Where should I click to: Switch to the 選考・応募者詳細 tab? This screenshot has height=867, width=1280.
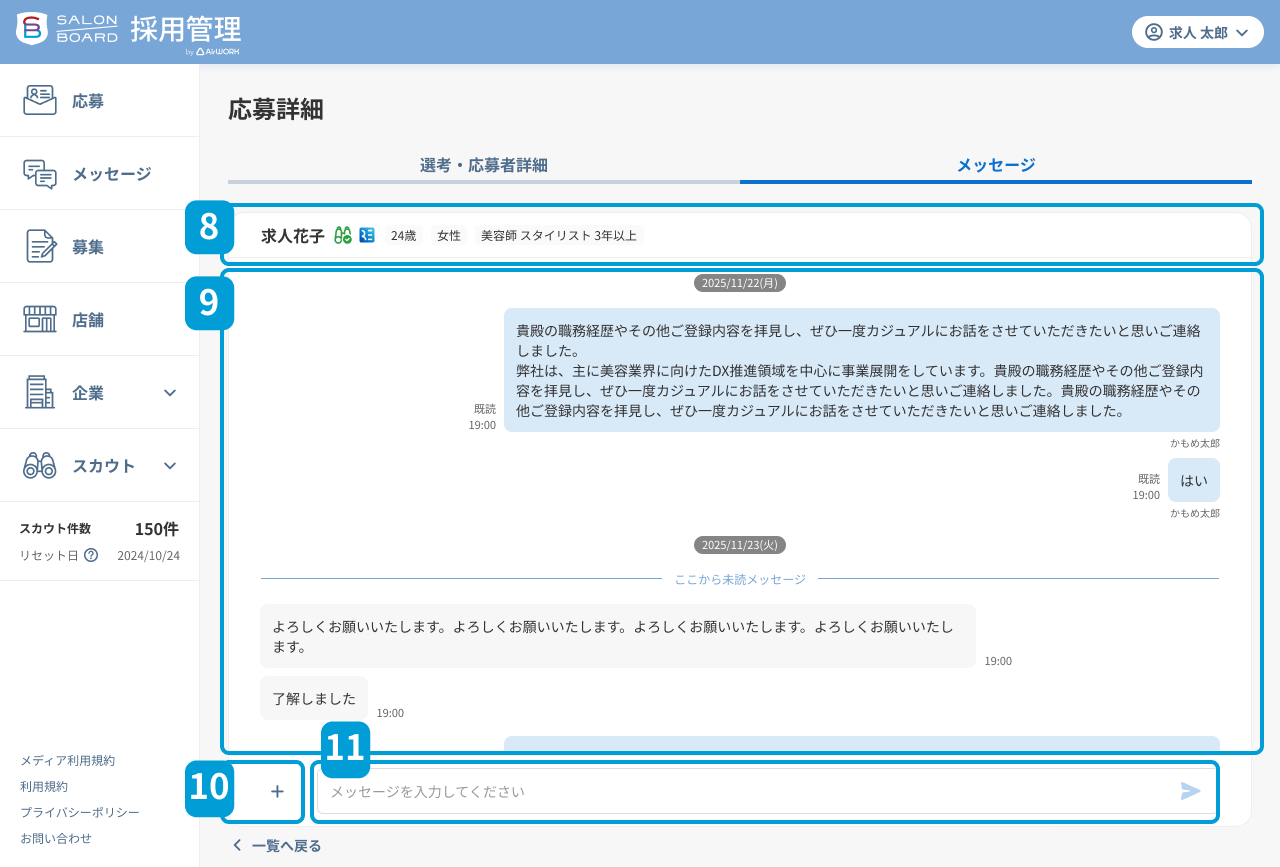483,164
